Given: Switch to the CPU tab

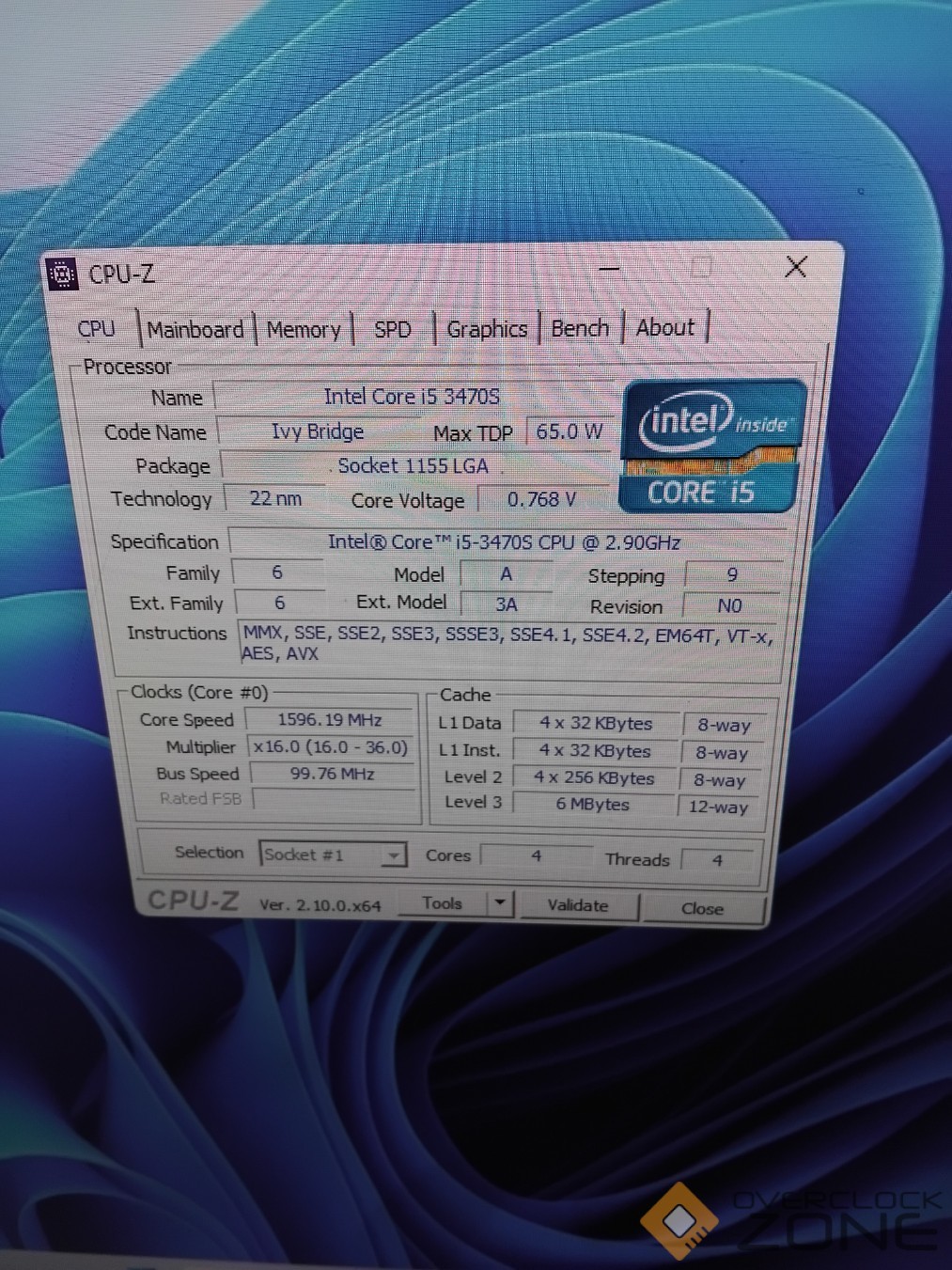Looking at the screenshot, I should tap(96, 329).
